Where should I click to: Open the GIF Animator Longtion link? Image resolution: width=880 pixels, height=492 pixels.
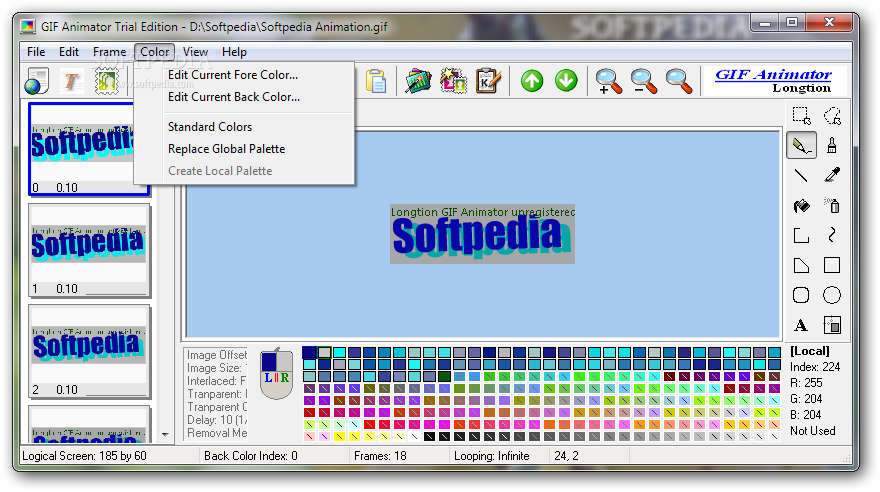coord(773,81)
